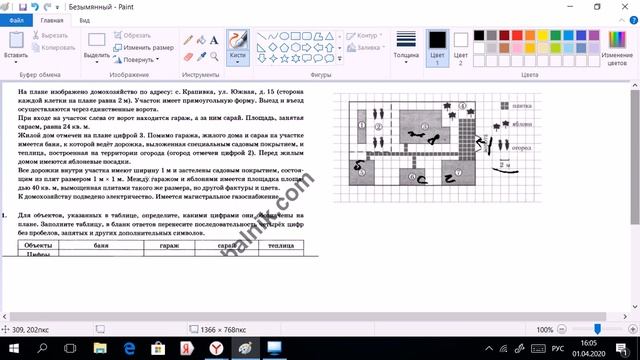Select the Magnifier tool
The width and height of the screenshot is (640, 360).
pyautogui.click(x=214, y=57)
